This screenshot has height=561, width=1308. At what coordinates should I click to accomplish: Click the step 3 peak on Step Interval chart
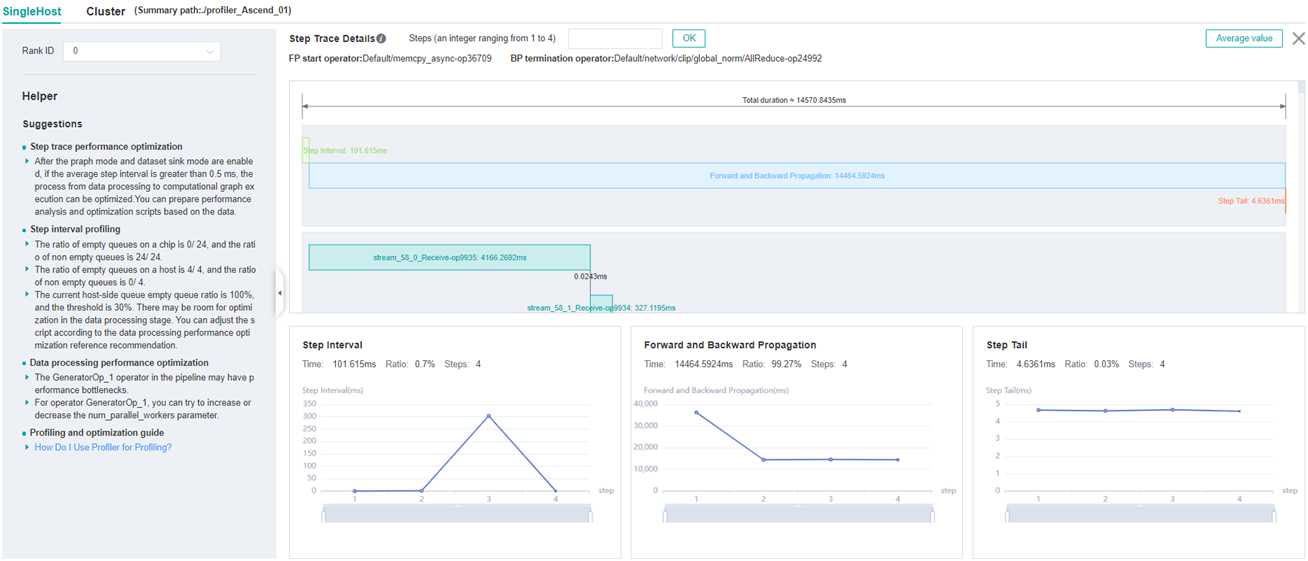[x=489, y=415]
